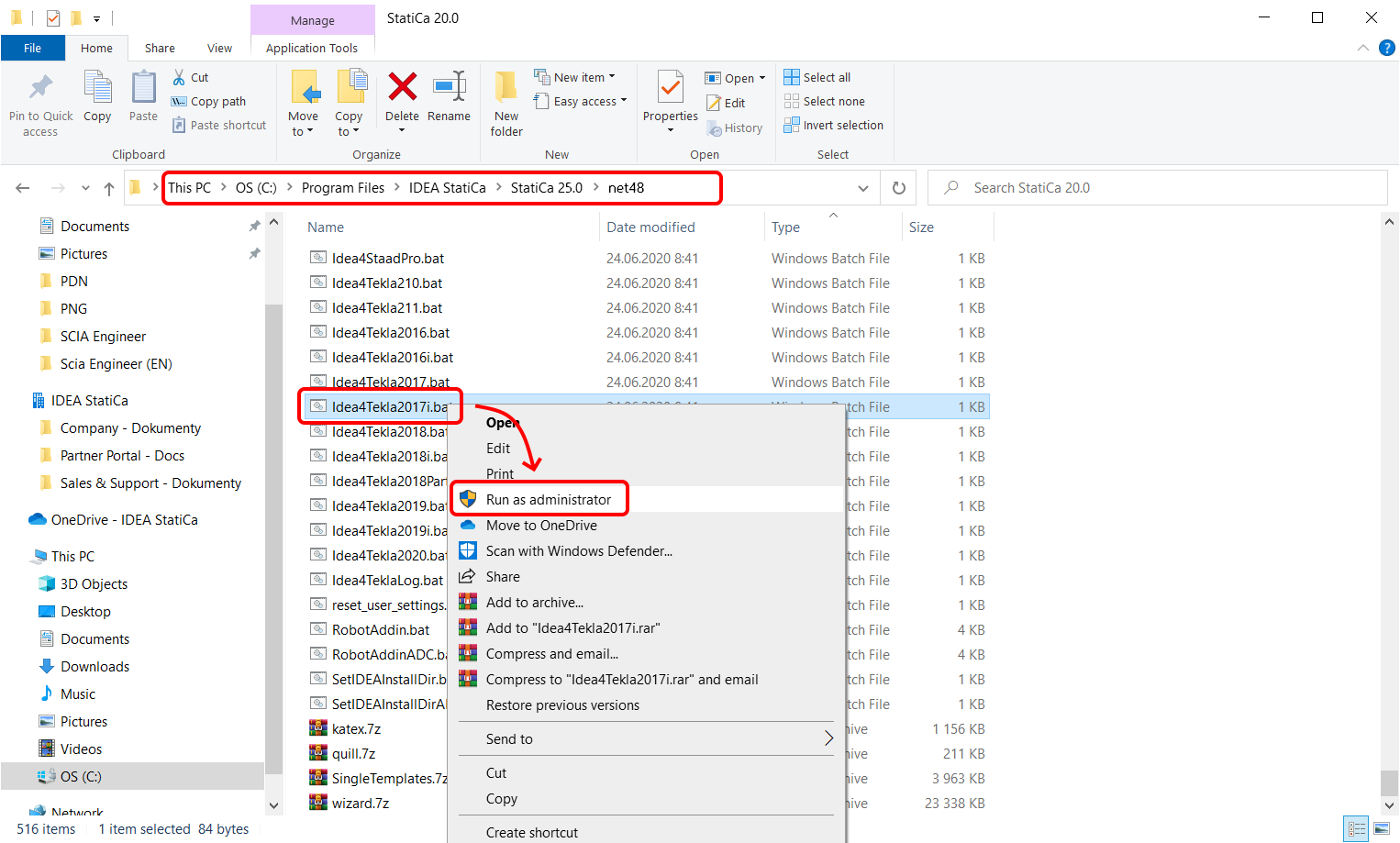Click the Delete red X icon
Image resolution: width=1400 pixels, height=843 pixels.
402,88
